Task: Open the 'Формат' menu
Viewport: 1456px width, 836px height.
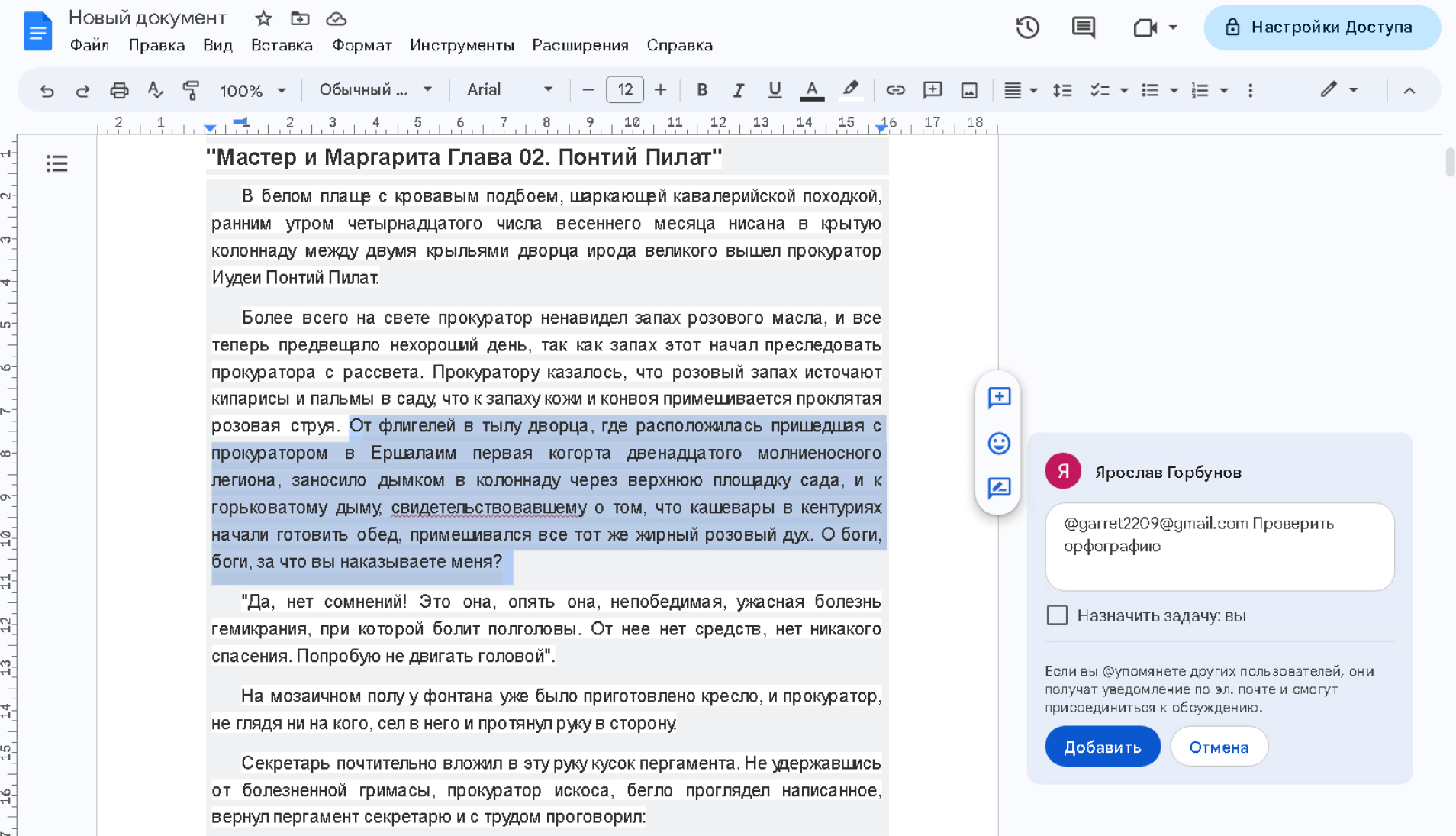Action: coord(362,45)
